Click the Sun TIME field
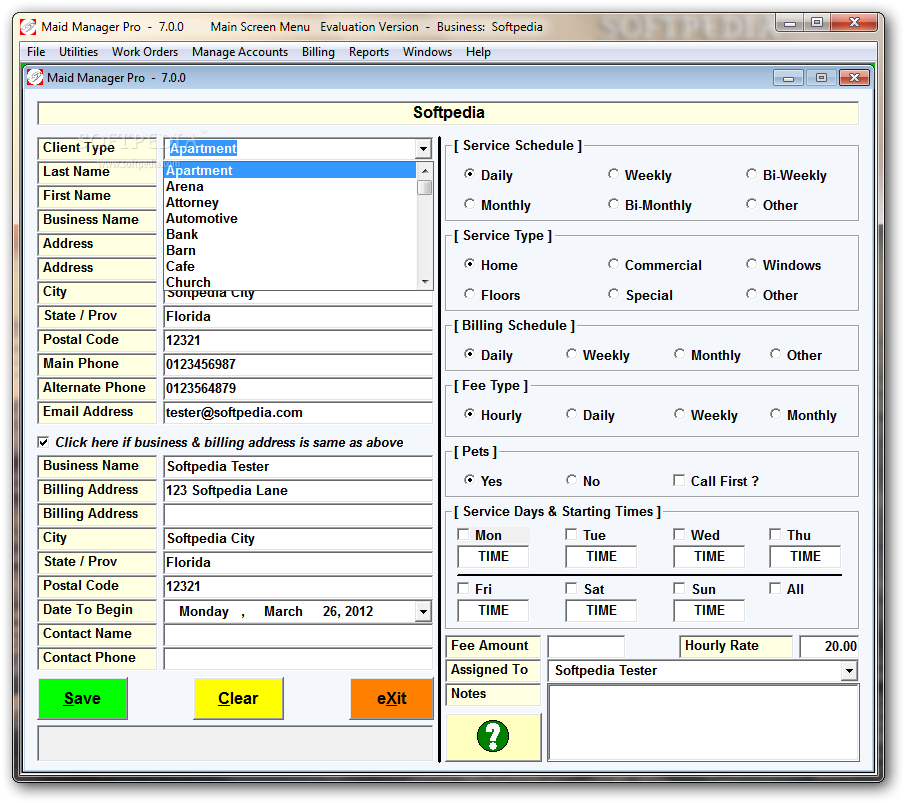This screenshot has width=905, height=803. point(709,611)
